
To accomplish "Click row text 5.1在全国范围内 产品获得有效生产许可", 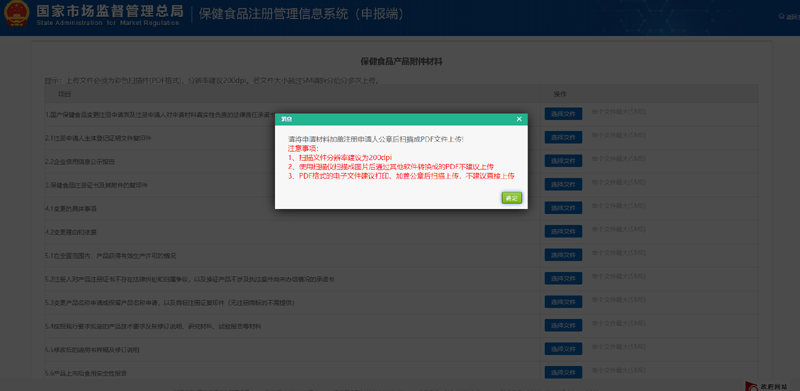I will tap(111, 255).
